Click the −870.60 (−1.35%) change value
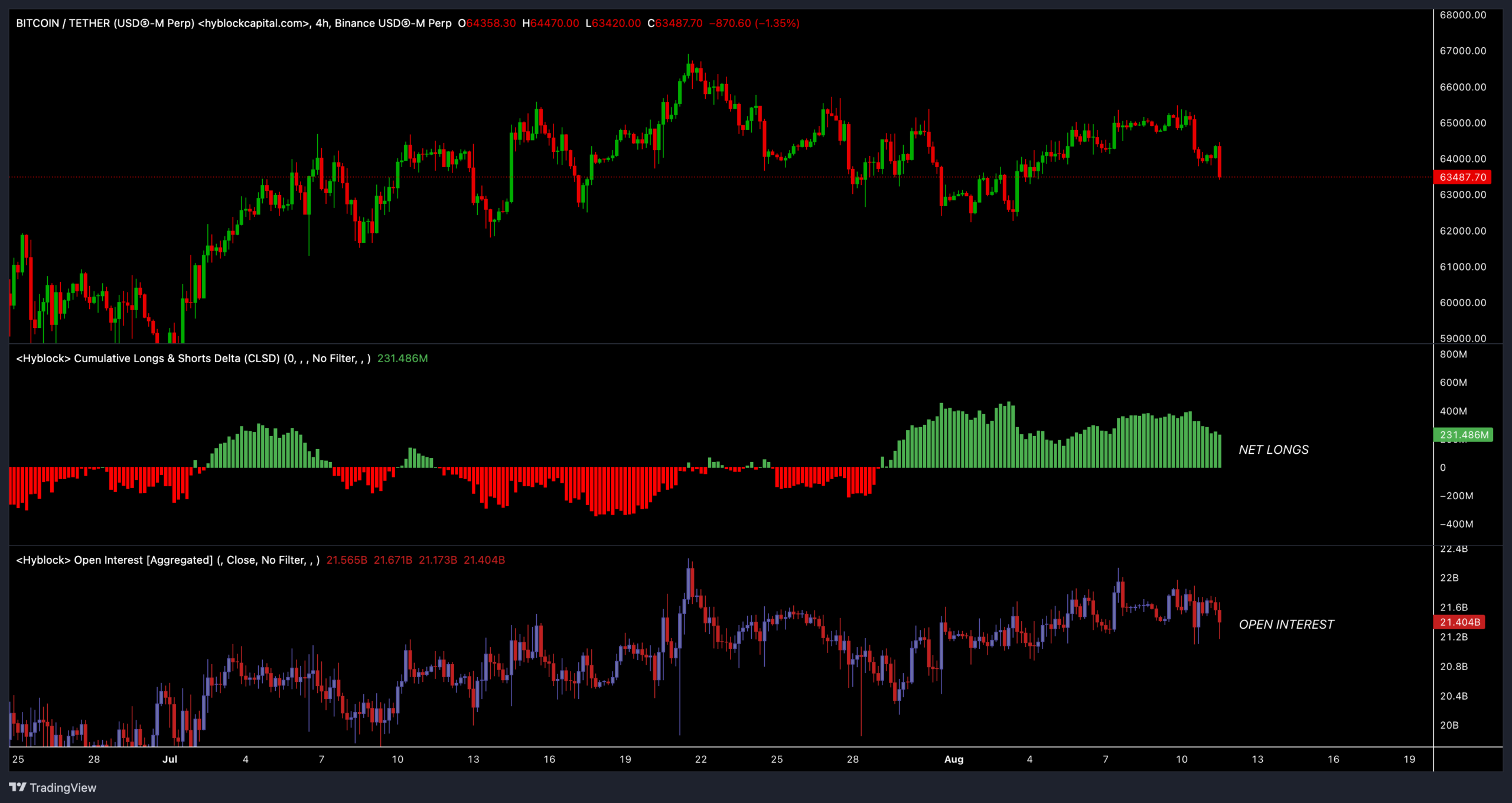The image size is (1512, 803). pyautogui.click(x=754, y=23)
